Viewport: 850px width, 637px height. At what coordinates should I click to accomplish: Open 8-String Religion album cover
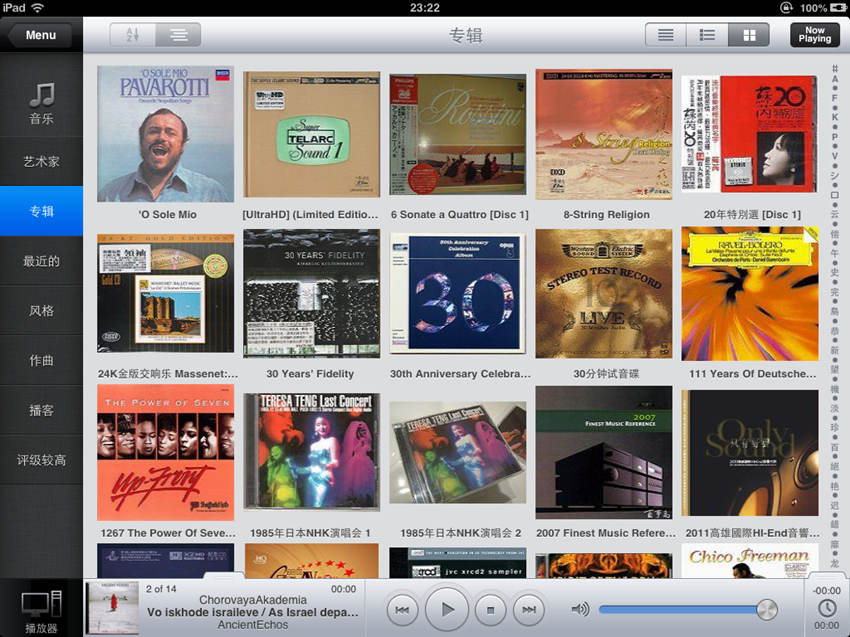click(x=604, y=134)
